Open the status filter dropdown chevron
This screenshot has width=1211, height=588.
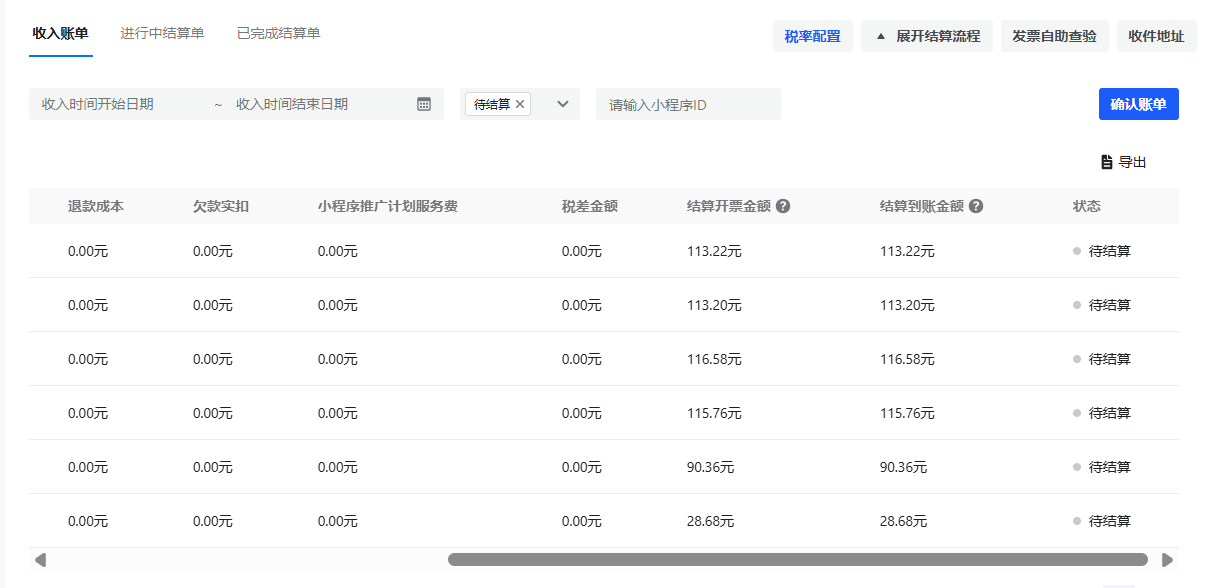[x=562, y=104]
